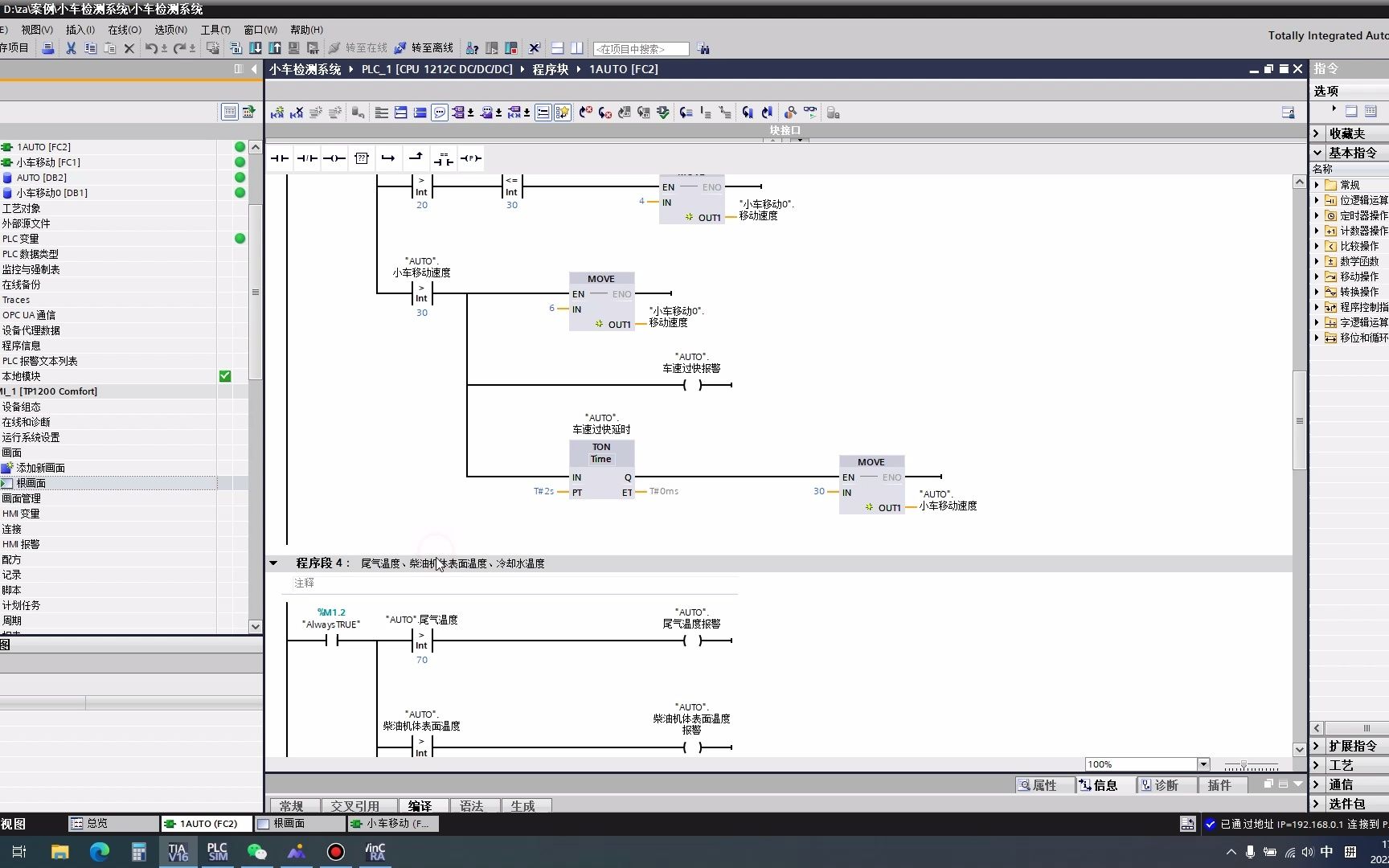Image resolution: width=1389 pixels, height=868 pixels.
Task: Open PLCSIM from the taskbar
Action: [217, 852]
